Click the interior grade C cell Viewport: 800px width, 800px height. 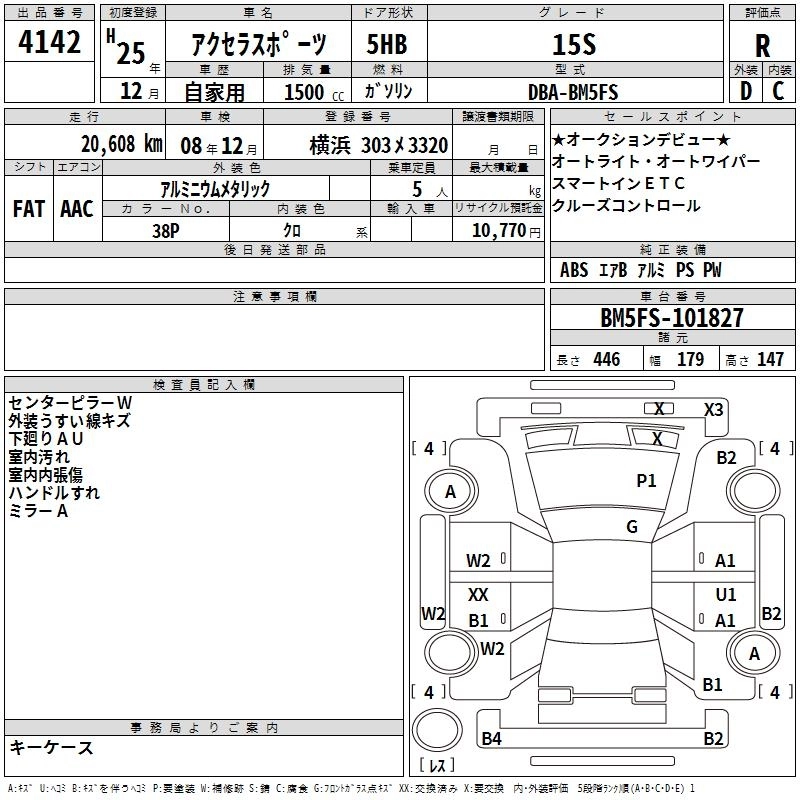tap(778, 91)
